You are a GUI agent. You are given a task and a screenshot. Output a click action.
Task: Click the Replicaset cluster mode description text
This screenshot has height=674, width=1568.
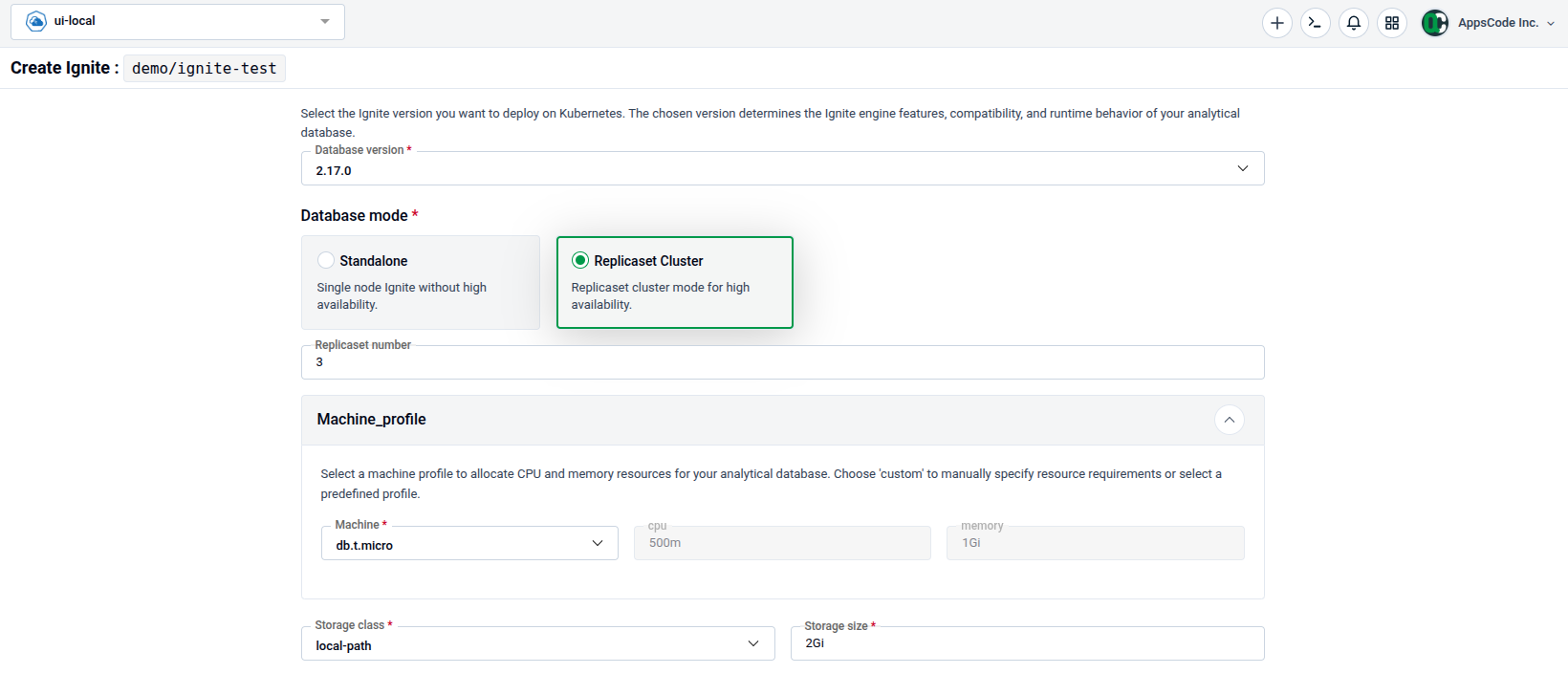click(660, 295)
